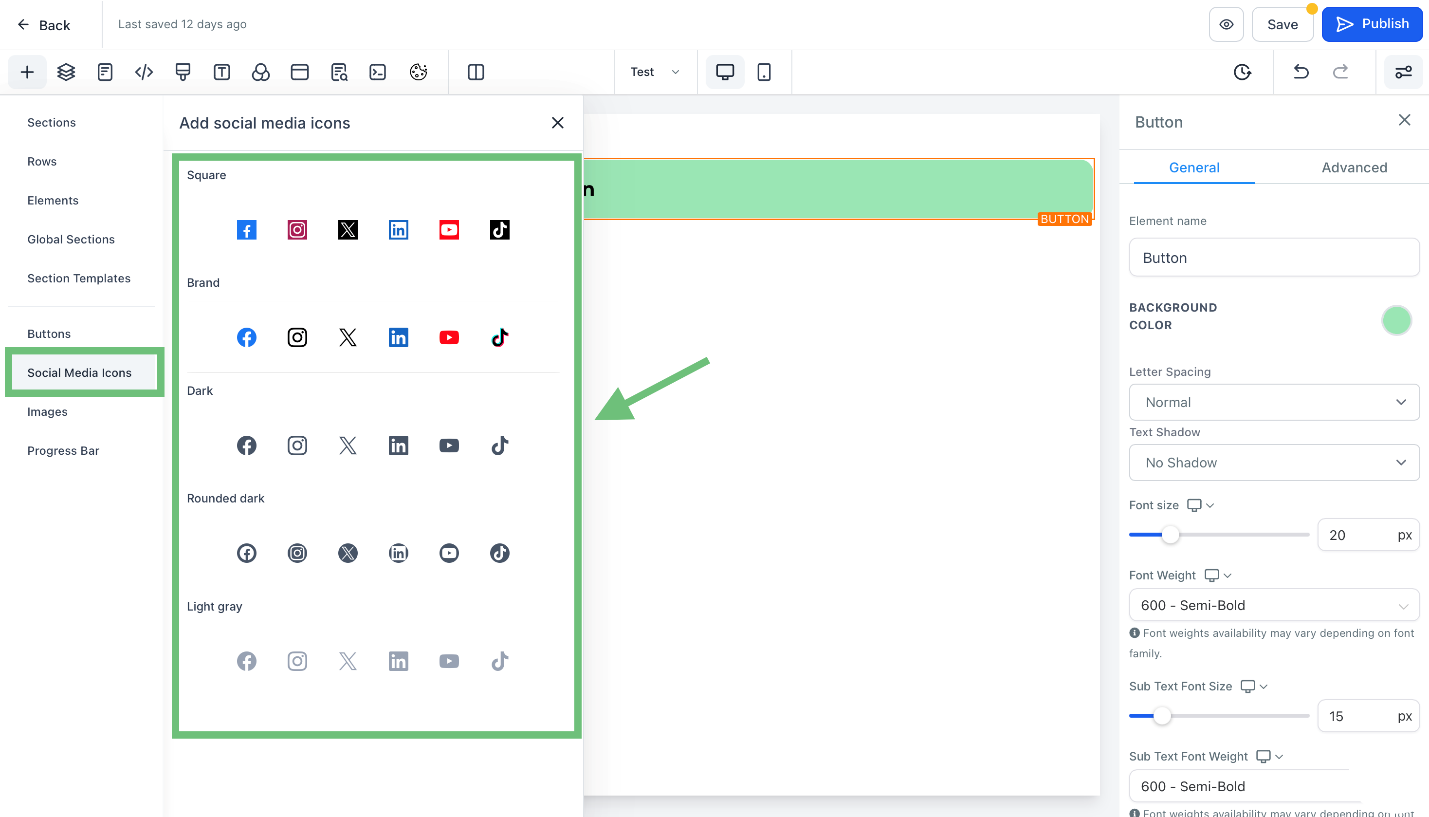Open the layers icon in toolbar
The height and width of the screenshot is (817, 1429).
pos(66,72)
